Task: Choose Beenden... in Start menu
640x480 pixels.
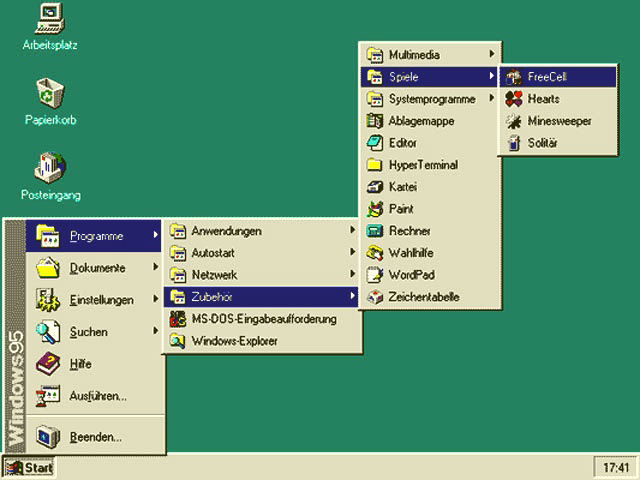Action: [96, 437]
